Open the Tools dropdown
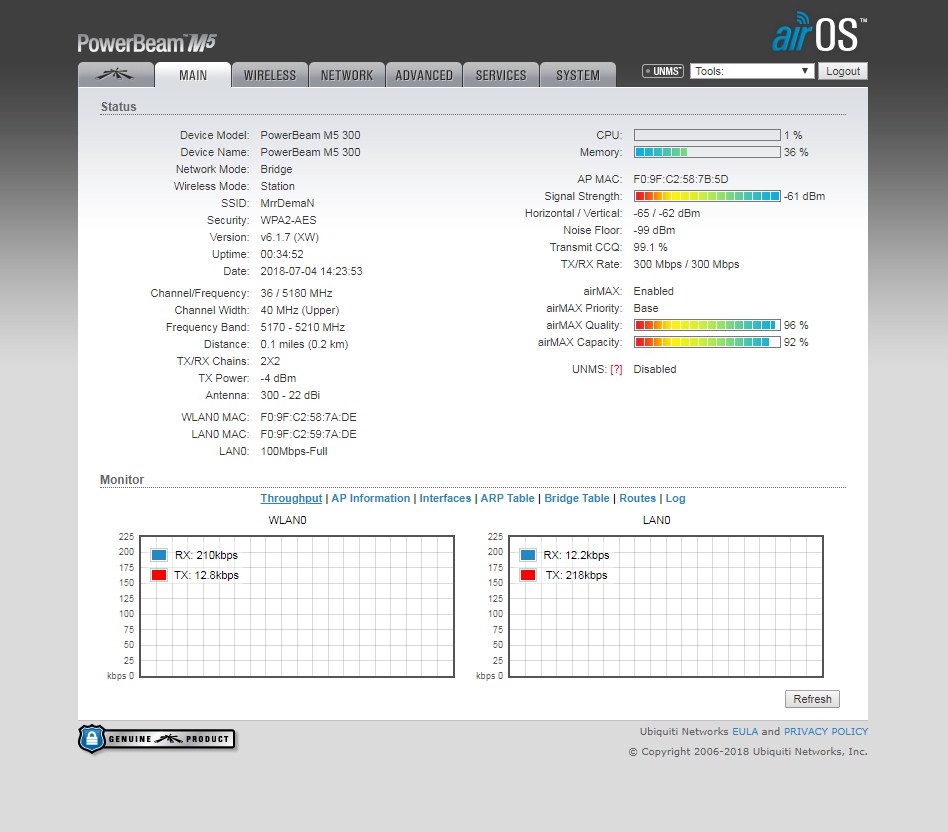Screen dimensions: 948x832 pyautogui.click(x=752, y=71)
